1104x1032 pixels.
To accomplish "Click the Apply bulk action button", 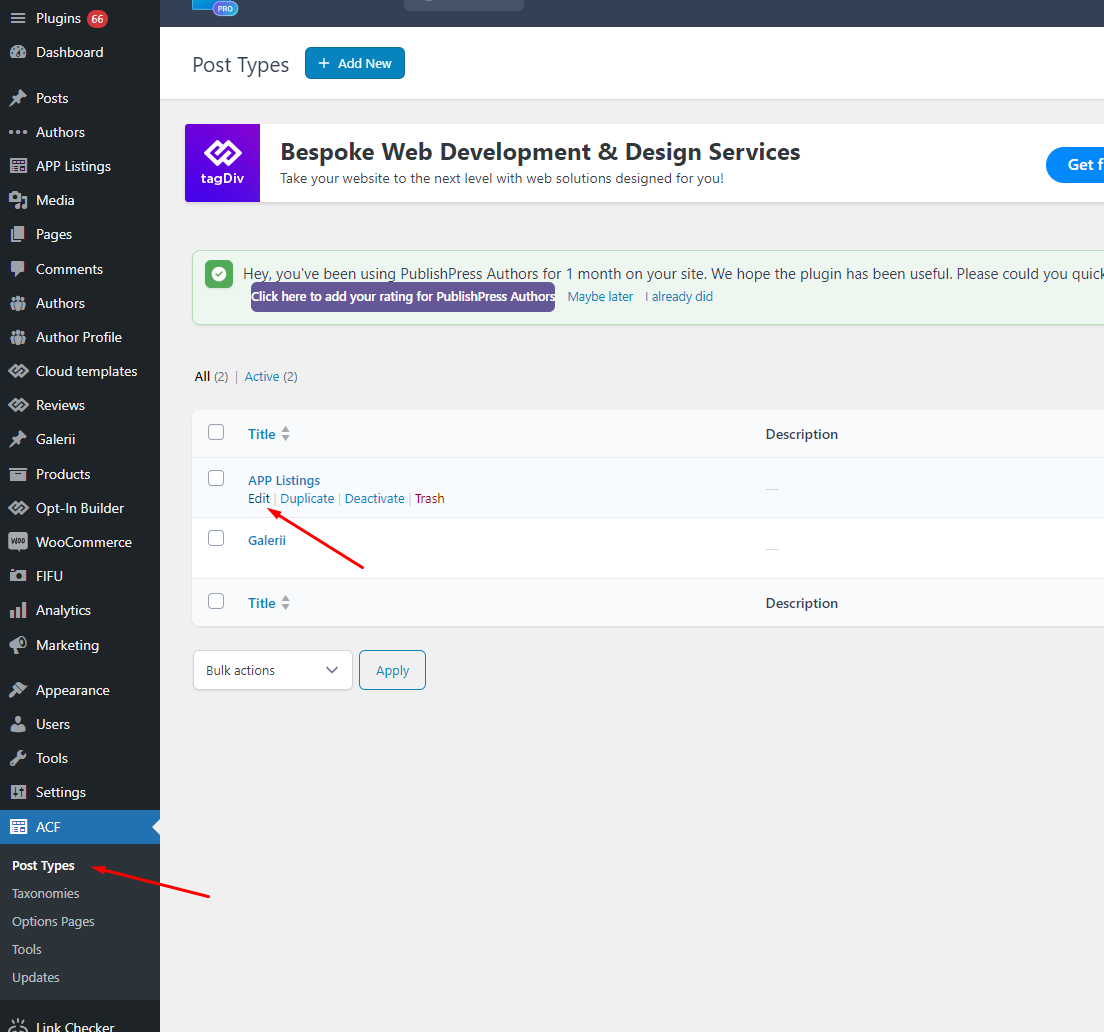I will (392, 670).
